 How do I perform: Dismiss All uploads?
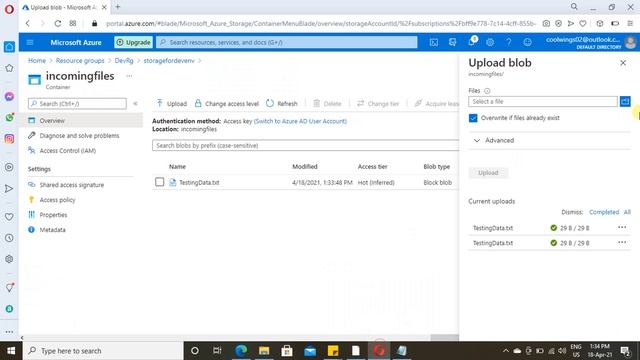[x=627, y=212]
